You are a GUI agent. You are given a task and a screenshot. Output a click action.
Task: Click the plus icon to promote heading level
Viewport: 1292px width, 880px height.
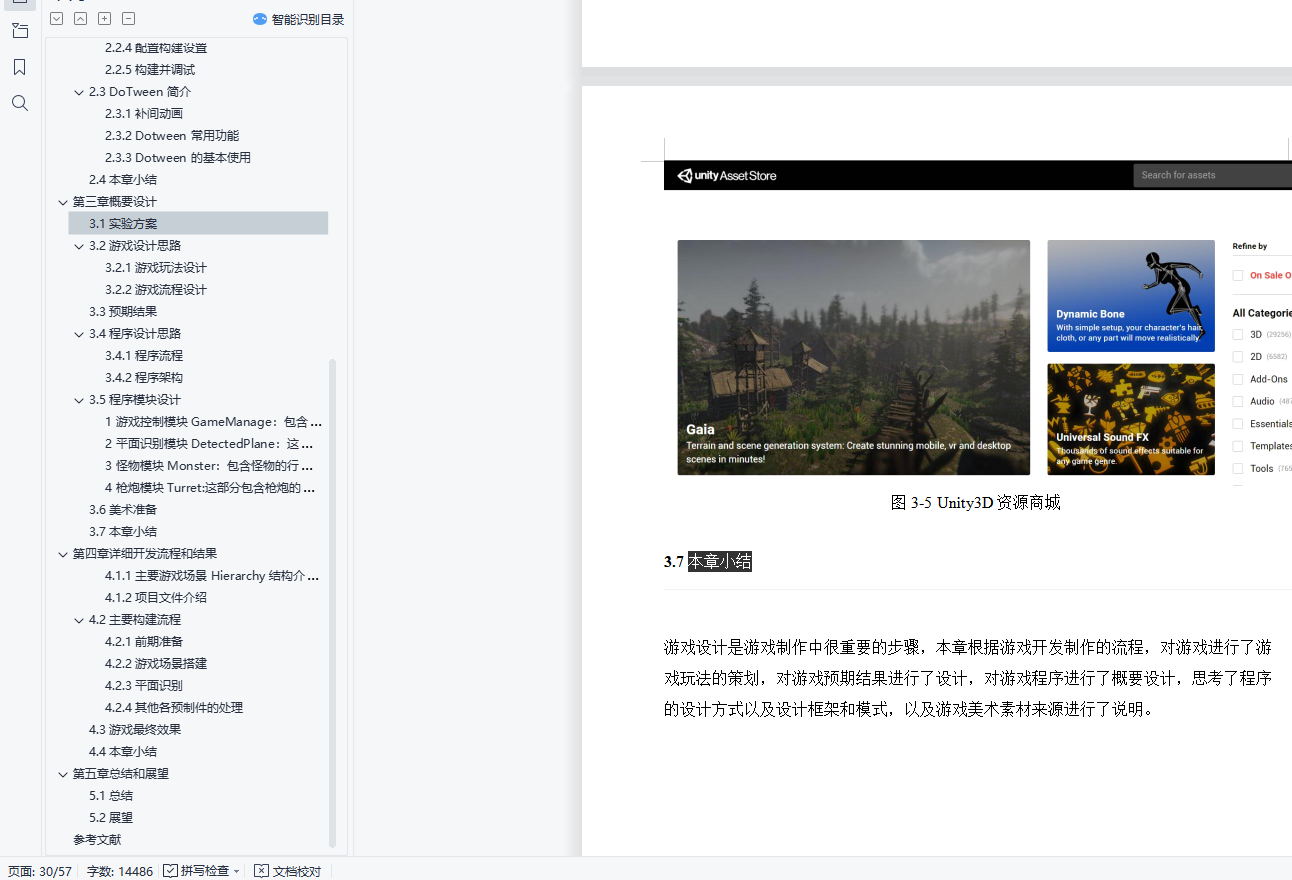tap(104, 19)
